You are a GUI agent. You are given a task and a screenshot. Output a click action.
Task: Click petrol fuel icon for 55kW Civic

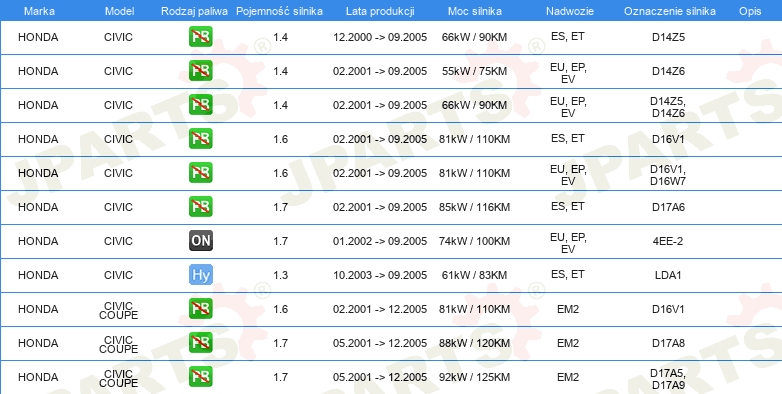[x=200, y=71]
